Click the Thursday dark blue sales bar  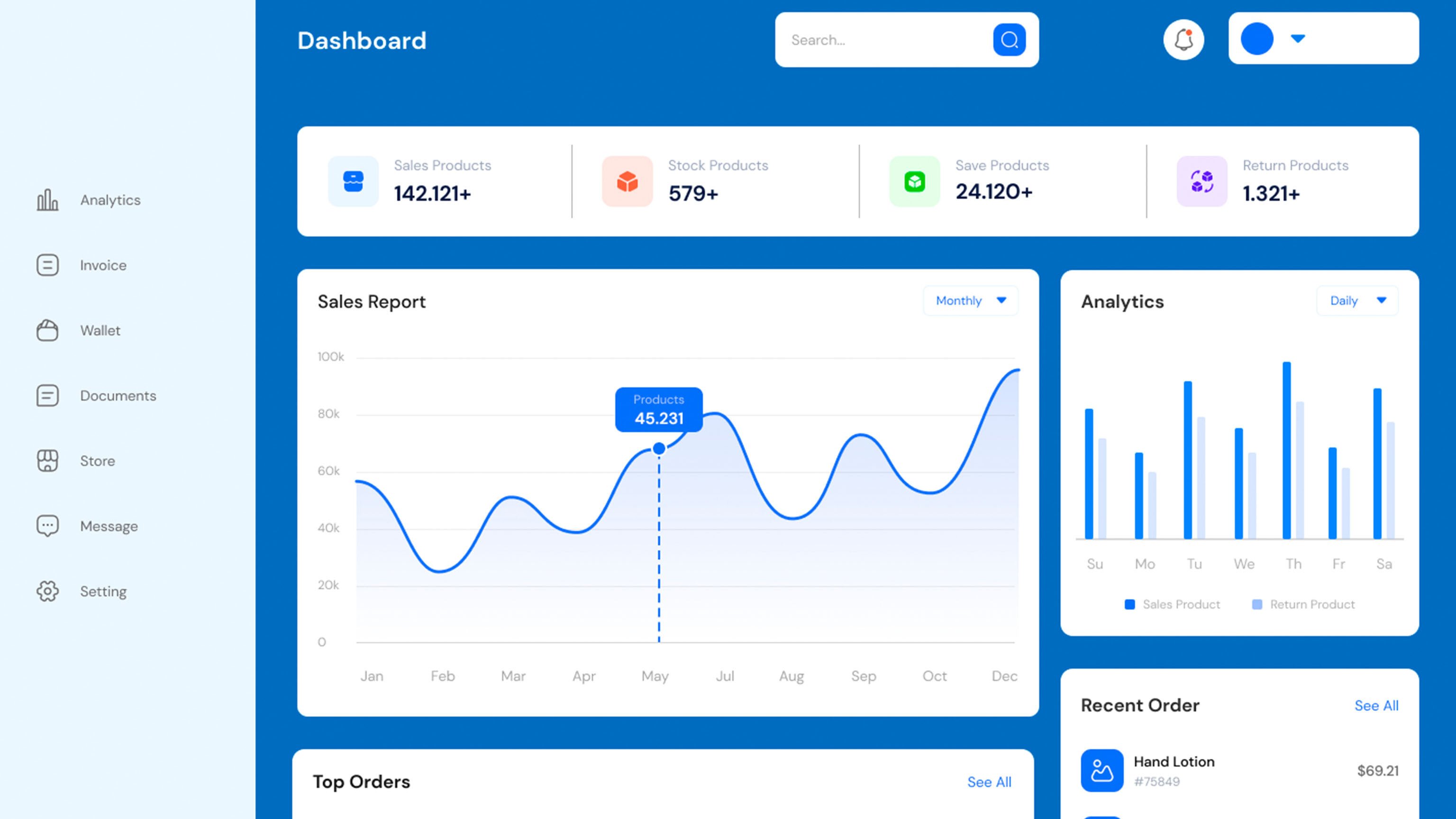[1287, 450]
